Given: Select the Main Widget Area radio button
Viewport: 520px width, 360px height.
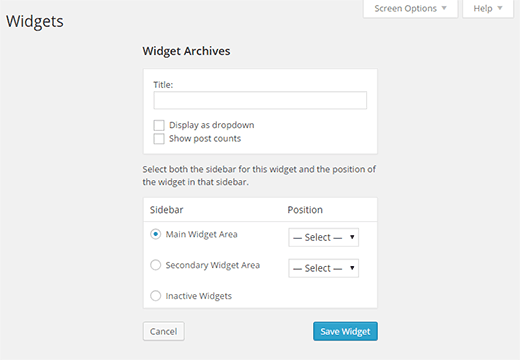Looking at the screenshot, I should click(156, 234).
